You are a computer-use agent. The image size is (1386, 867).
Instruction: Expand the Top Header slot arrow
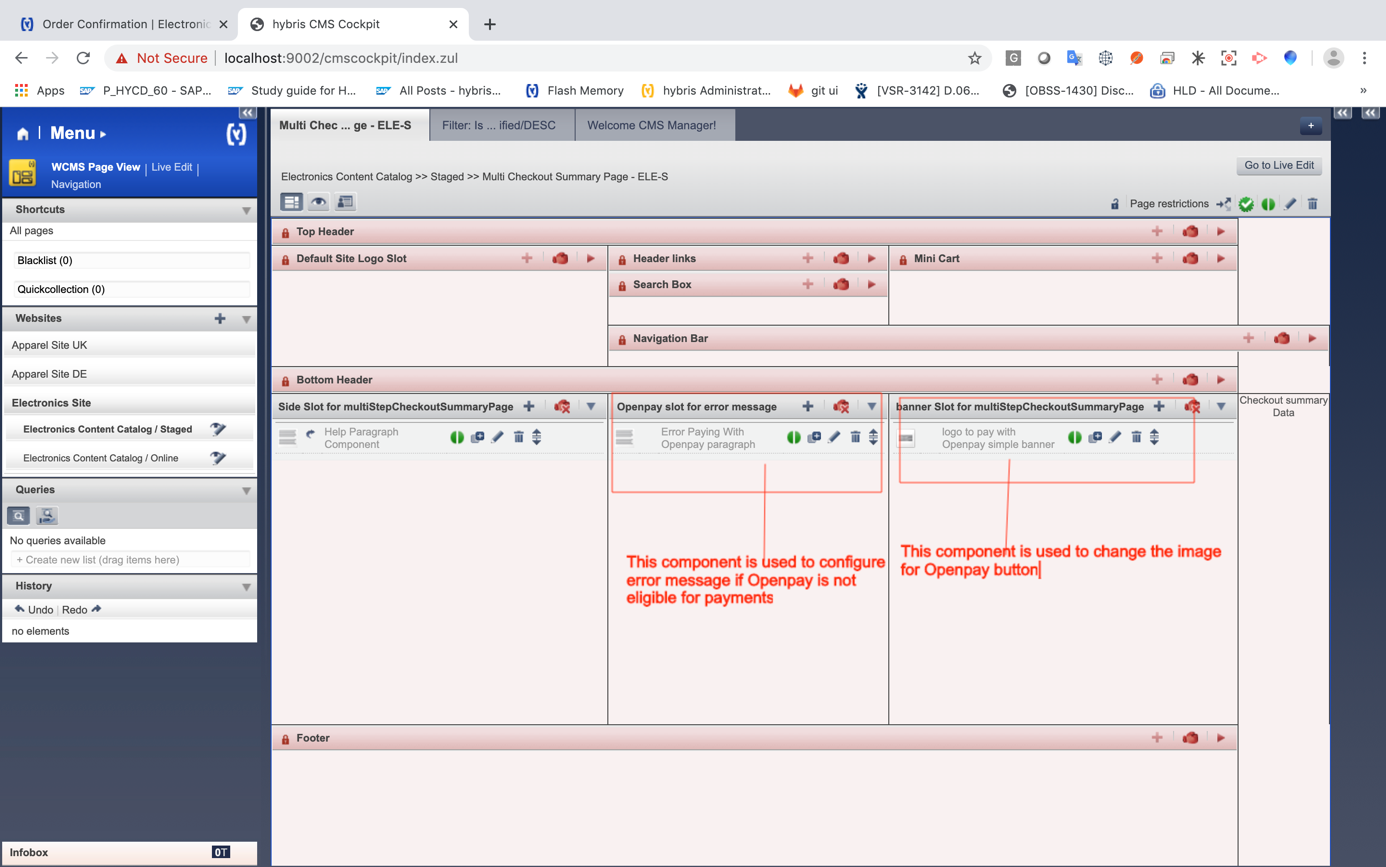click(1221, 232)
